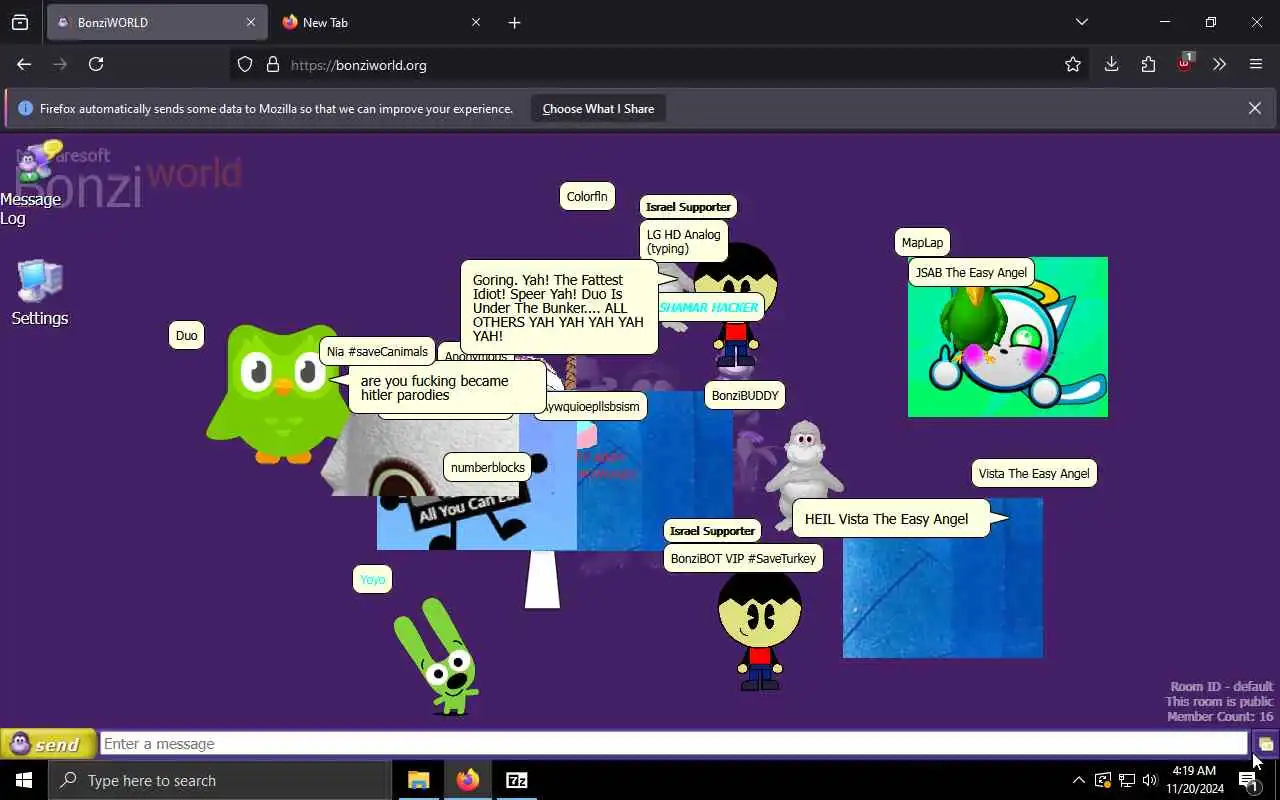Click the network tray icon
Viewport: 1280px width, 800px height.
(x=1126, y=780)
